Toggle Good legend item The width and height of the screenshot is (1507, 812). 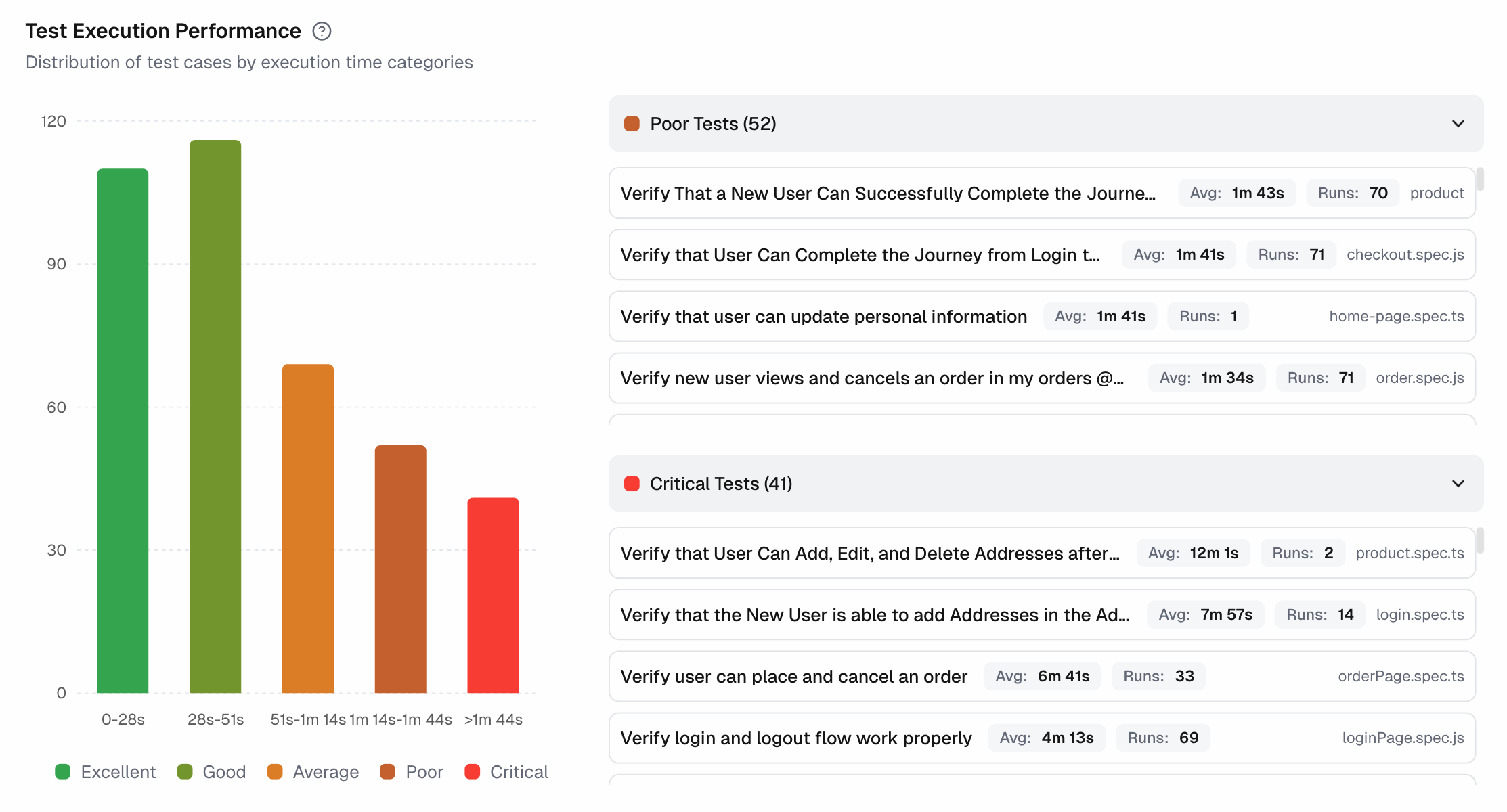(x=211, y=772)
